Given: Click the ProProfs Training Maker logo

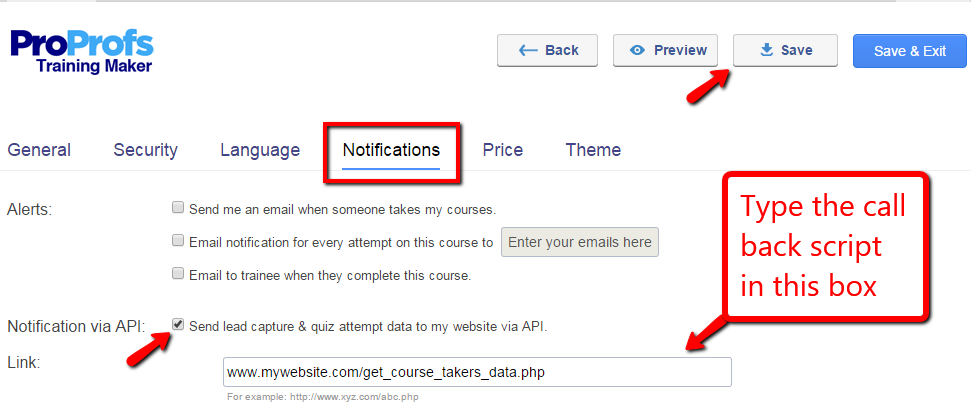Looking at the screenshot, I should click(x=82, y=51).
